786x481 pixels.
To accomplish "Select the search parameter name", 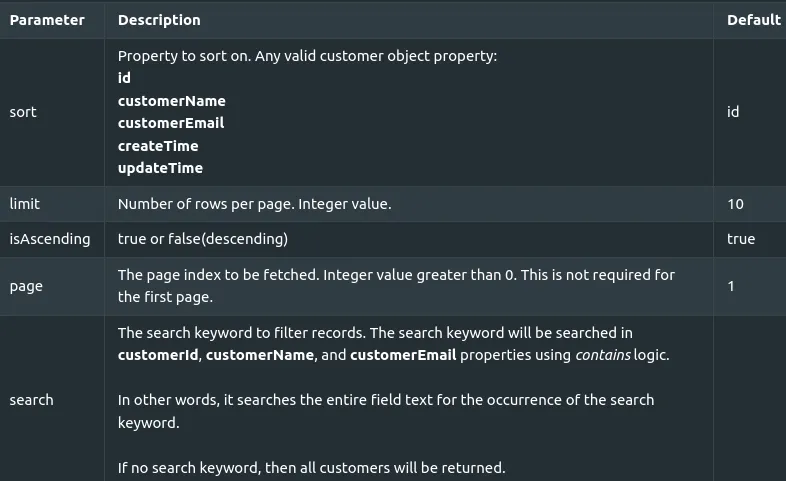I will point(31,400).
